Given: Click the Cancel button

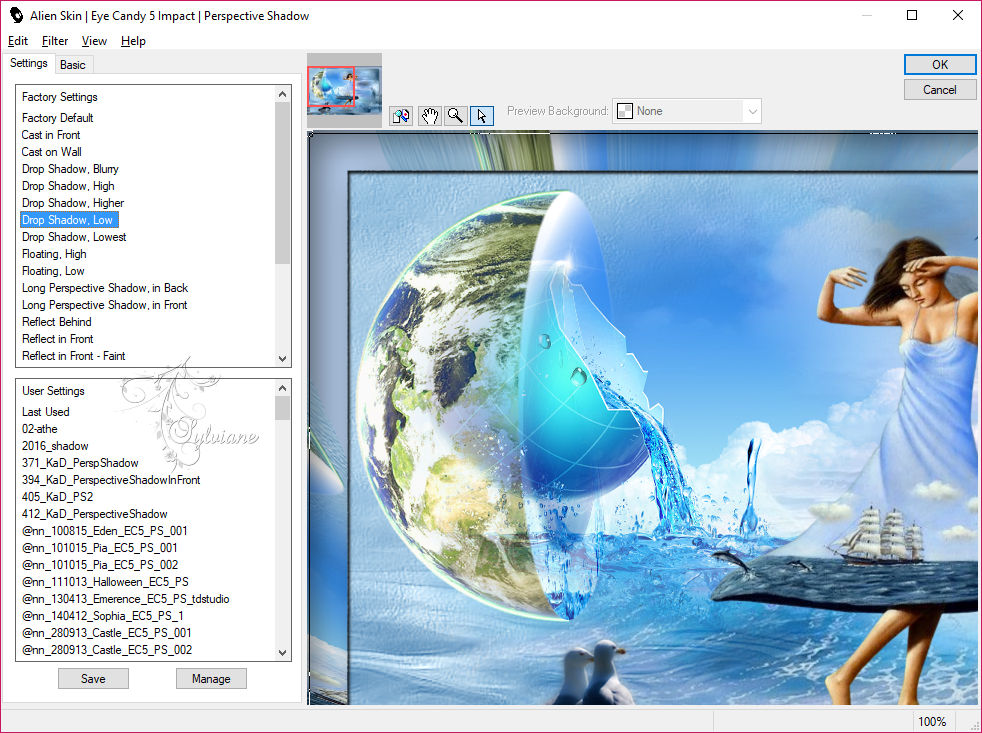Looking at the screenshot, I should pos(939,90).
